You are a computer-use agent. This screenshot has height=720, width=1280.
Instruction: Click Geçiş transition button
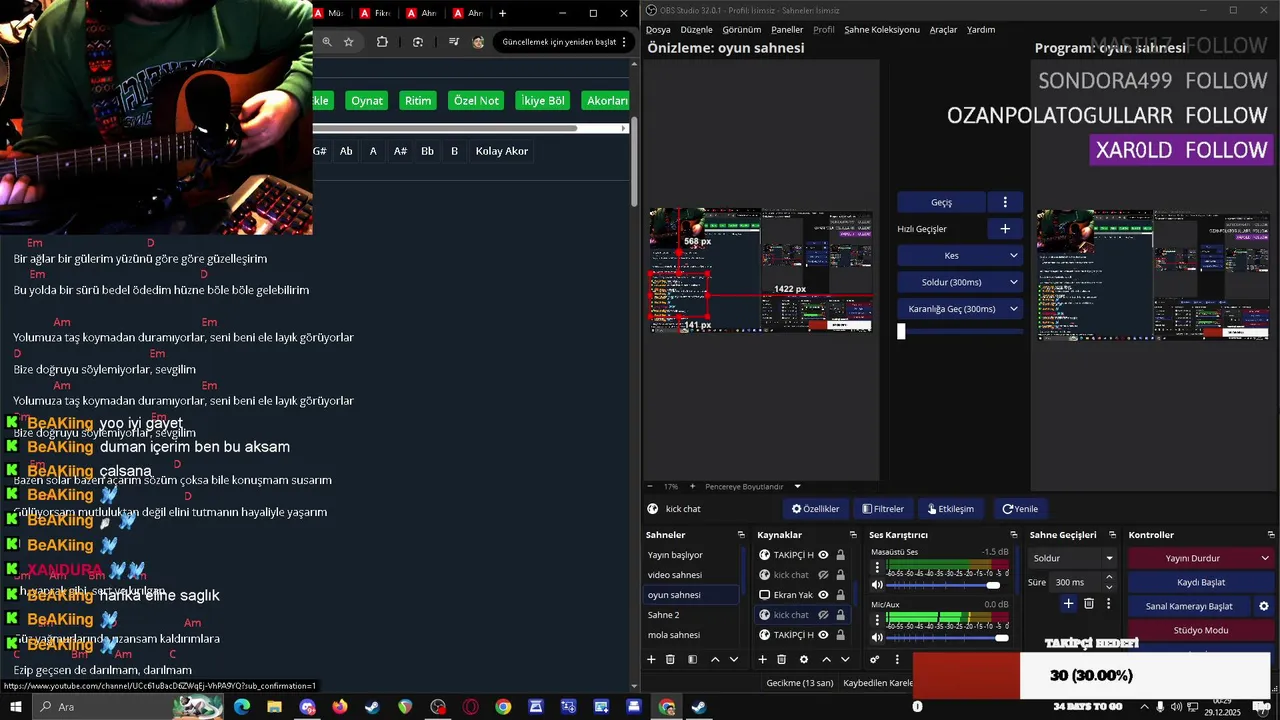click(x=941, y=202)
